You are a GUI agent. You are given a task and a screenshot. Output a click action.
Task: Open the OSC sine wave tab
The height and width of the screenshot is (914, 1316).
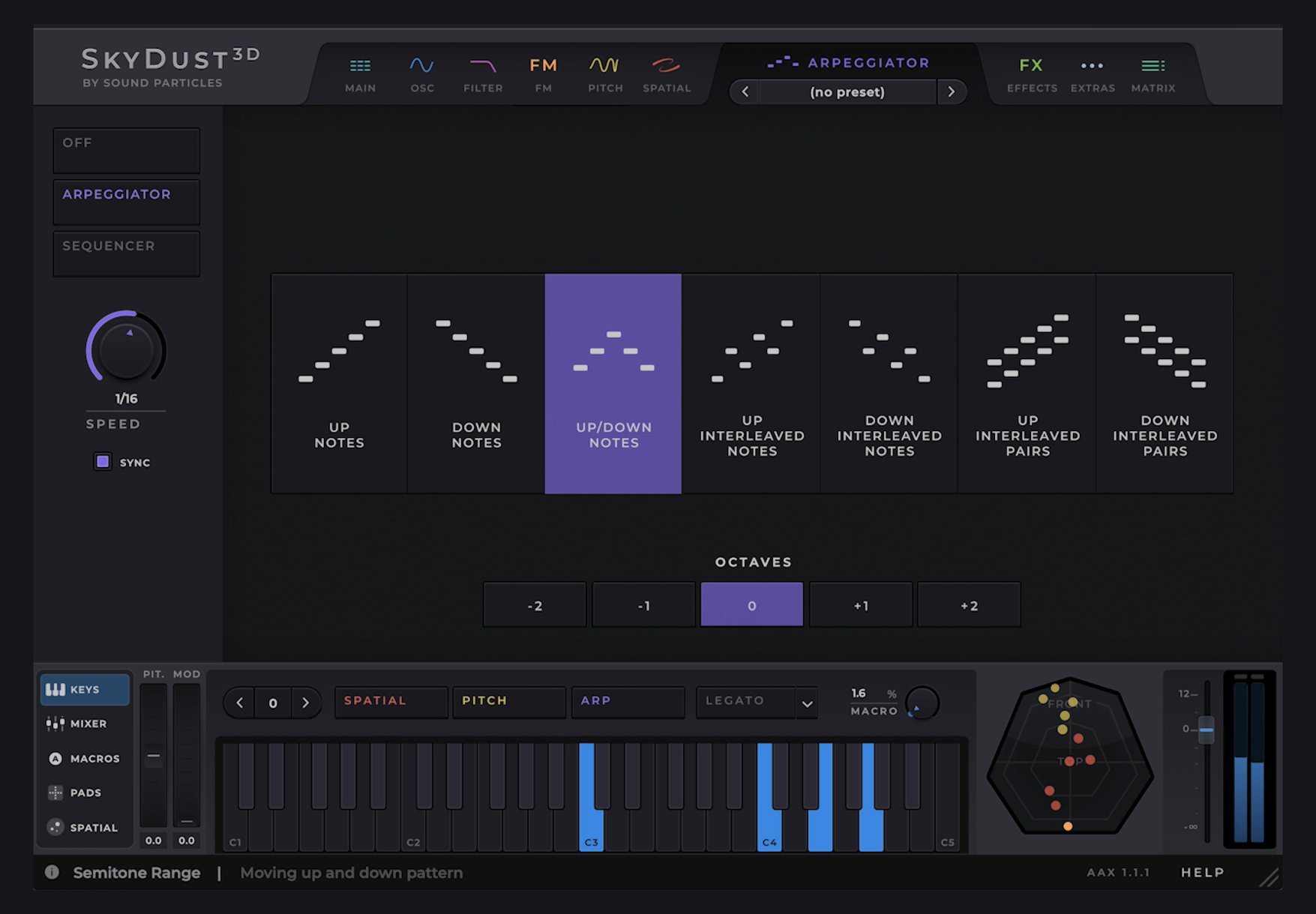click(421, 73)
